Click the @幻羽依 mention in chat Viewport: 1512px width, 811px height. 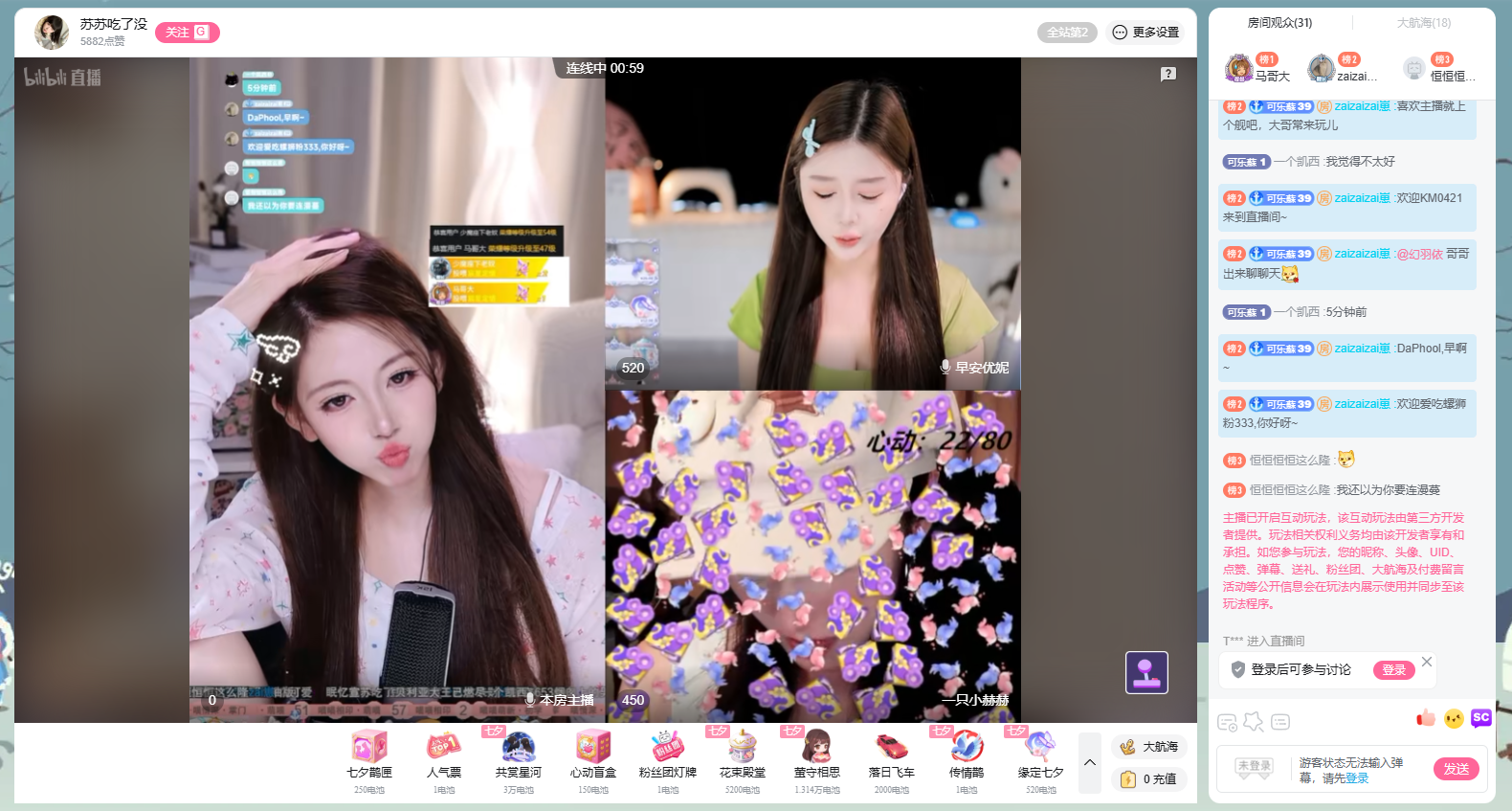pyautogui.click(x=1419, y=254)
